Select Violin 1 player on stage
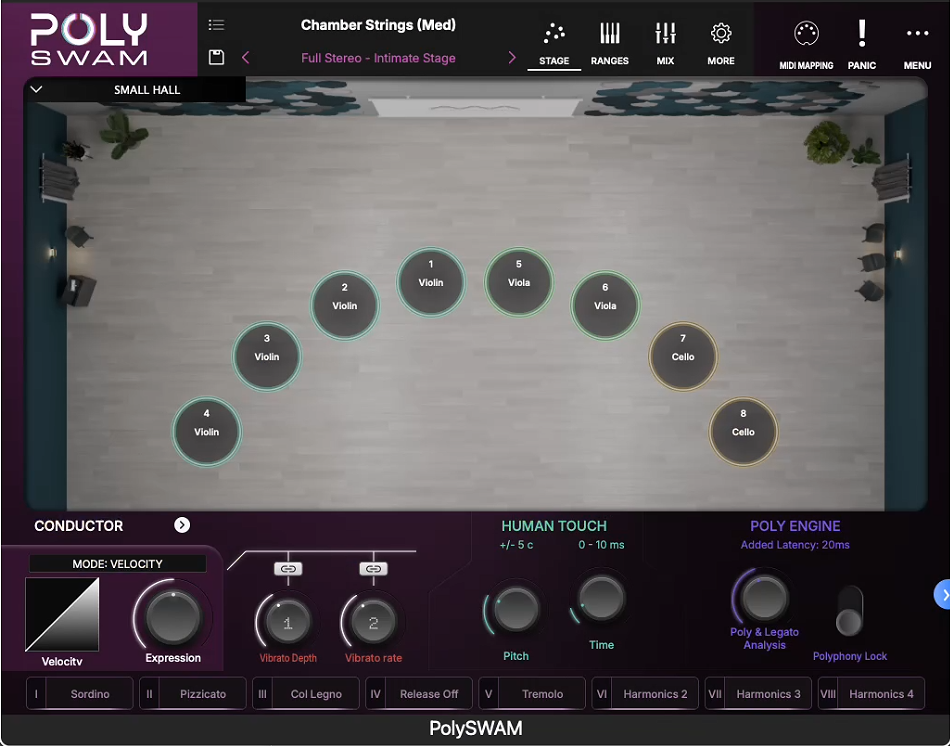This screenshot has width=950, height=746. point(431,282)
